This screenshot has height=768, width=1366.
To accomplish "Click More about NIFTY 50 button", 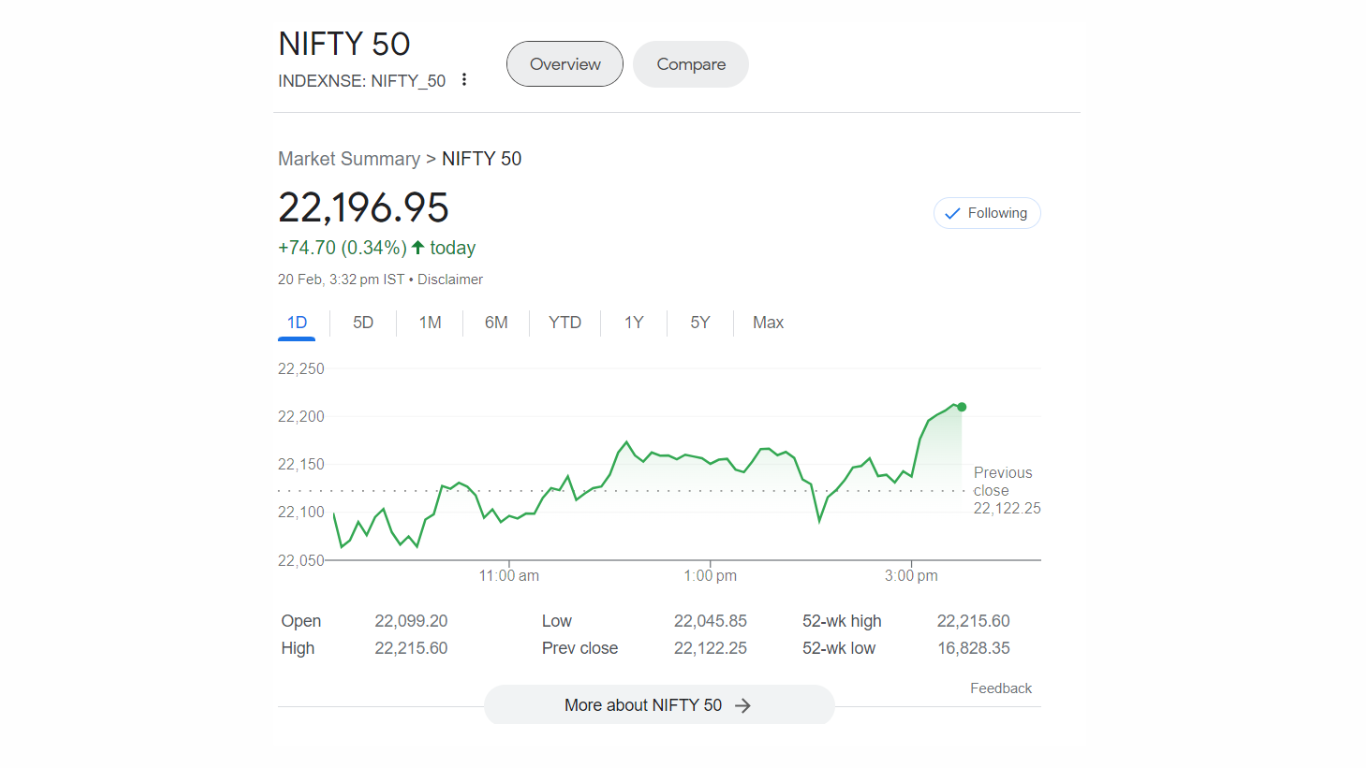I will [659, 705].
